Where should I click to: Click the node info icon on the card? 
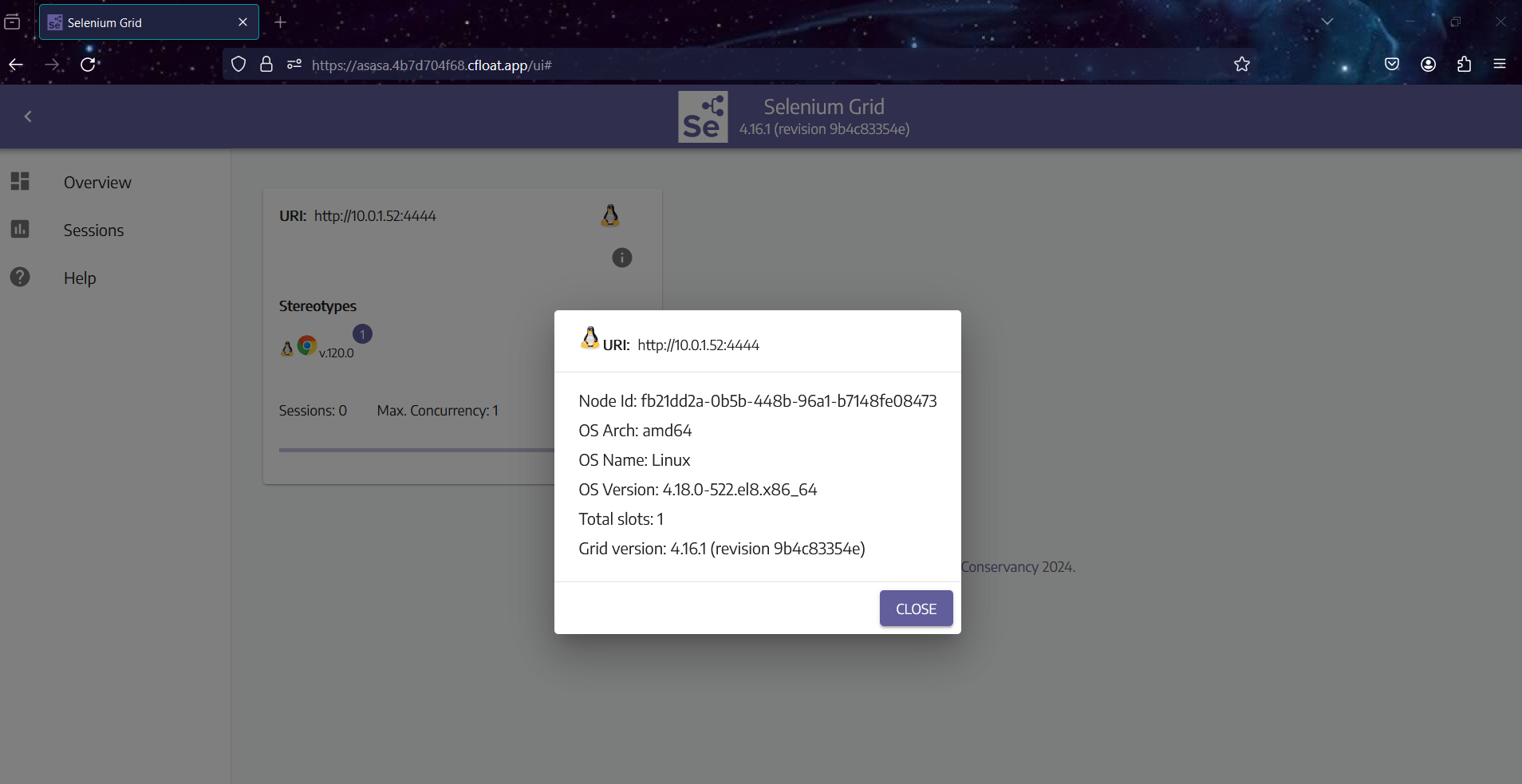[x=622, y=258]
